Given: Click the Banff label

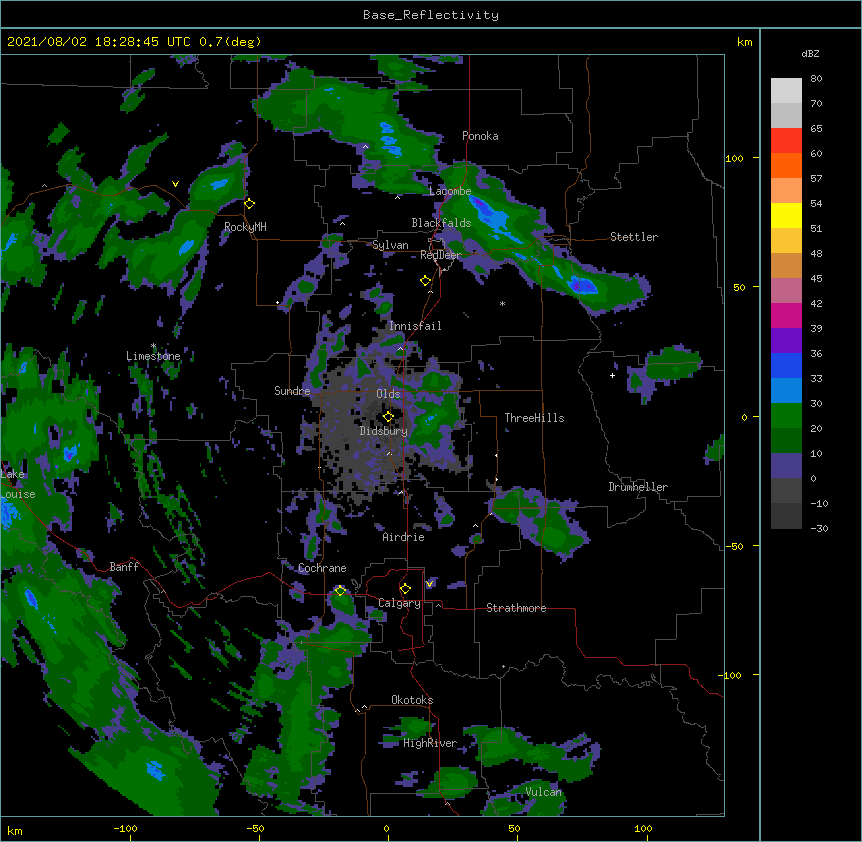Looking at the screenshot, I should [124, 567].
